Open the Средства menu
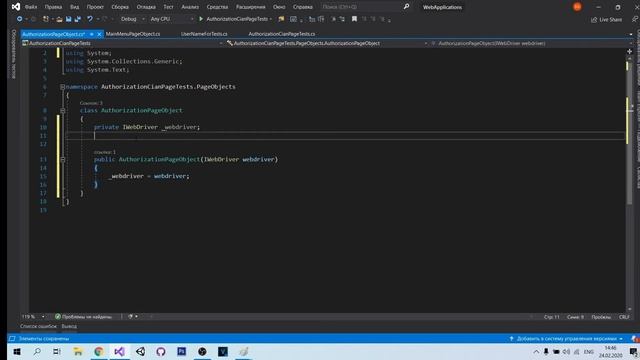 pos(217,7)
